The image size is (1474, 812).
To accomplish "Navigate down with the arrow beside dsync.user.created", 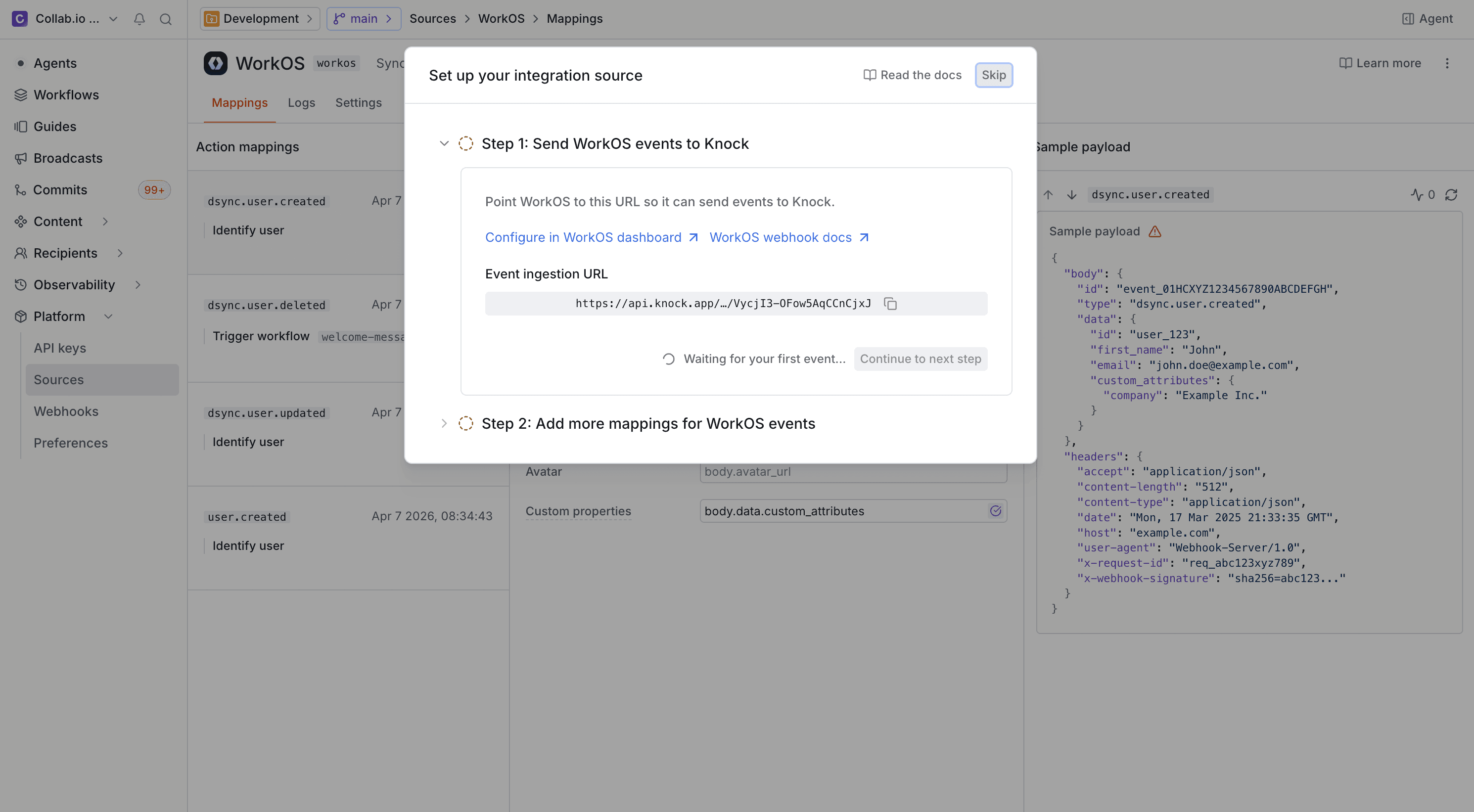I will click(x=1071, y=194).
